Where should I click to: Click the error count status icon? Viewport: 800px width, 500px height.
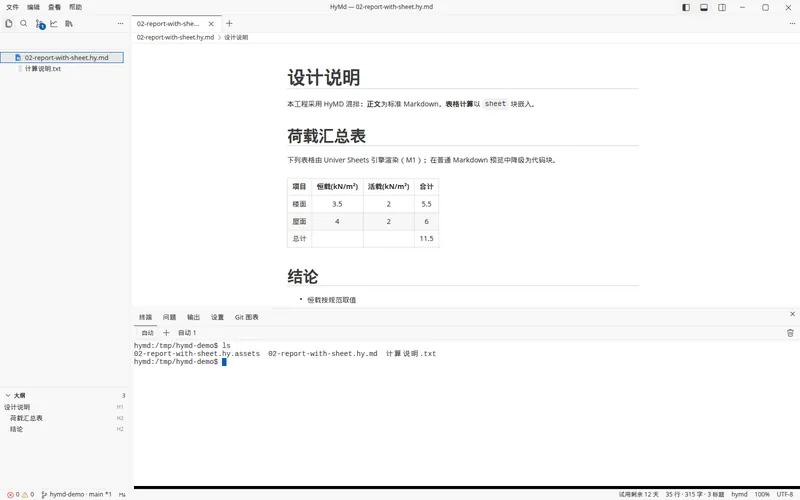coord(13,494)
